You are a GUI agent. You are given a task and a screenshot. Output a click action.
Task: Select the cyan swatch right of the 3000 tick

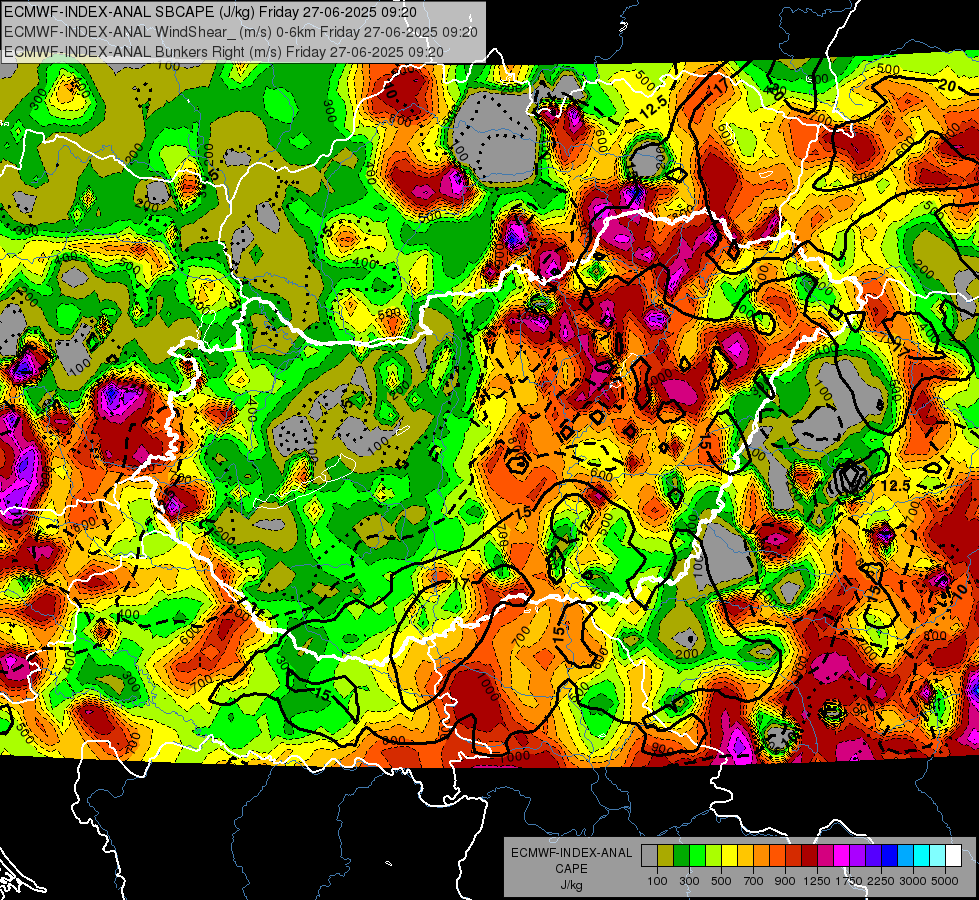click(922, 856)
